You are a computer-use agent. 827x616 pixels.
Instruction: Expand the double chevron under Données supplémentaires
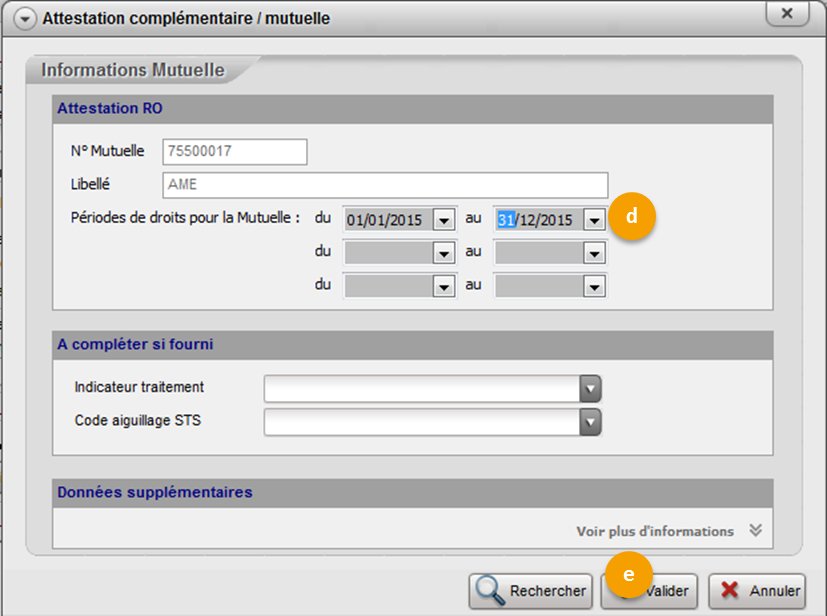coord(755,531)
